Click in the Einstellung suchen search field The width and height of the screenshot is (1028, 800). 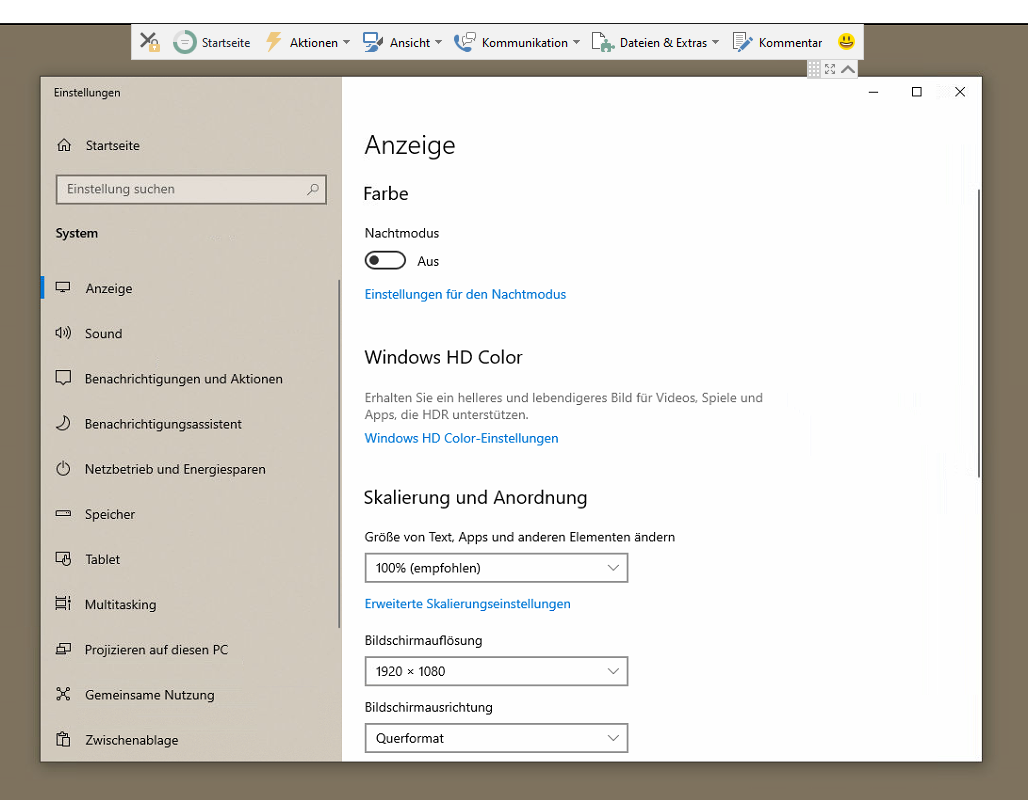pos(191,189)
